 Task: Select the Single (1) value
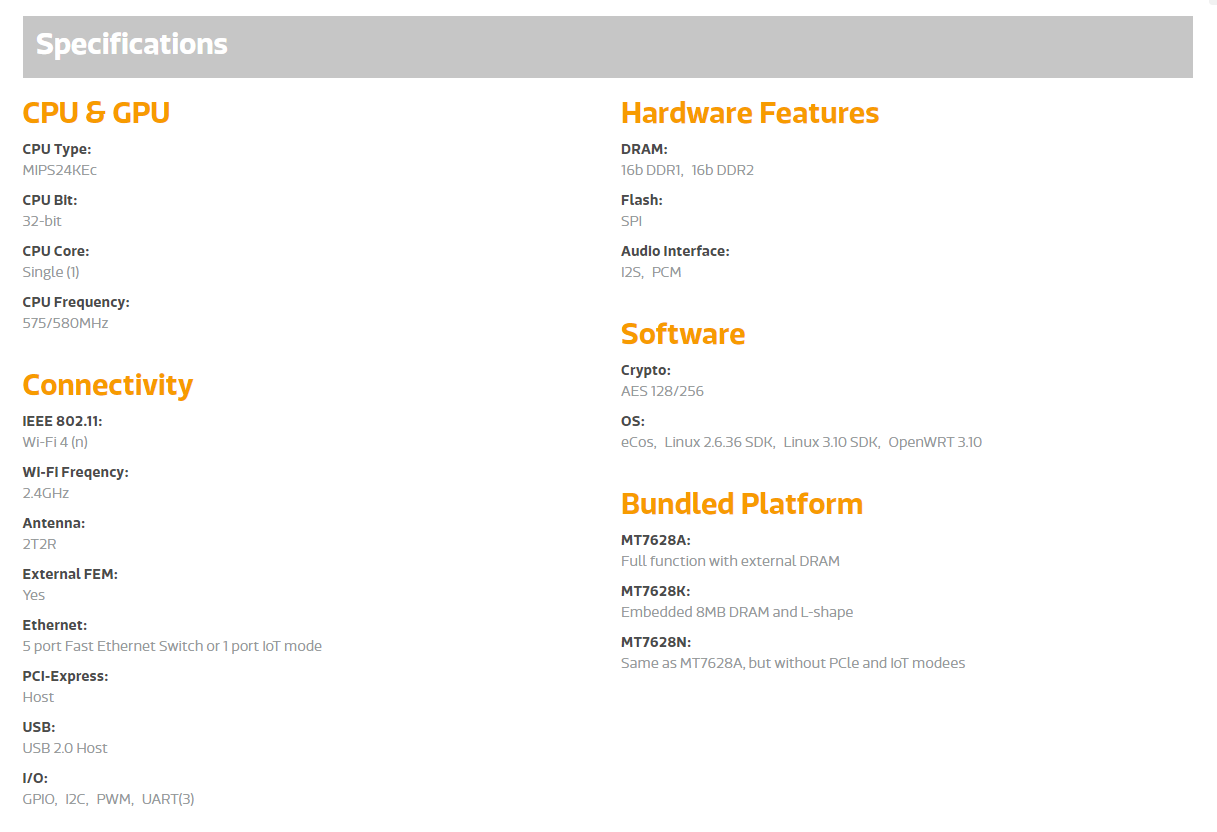51,272
